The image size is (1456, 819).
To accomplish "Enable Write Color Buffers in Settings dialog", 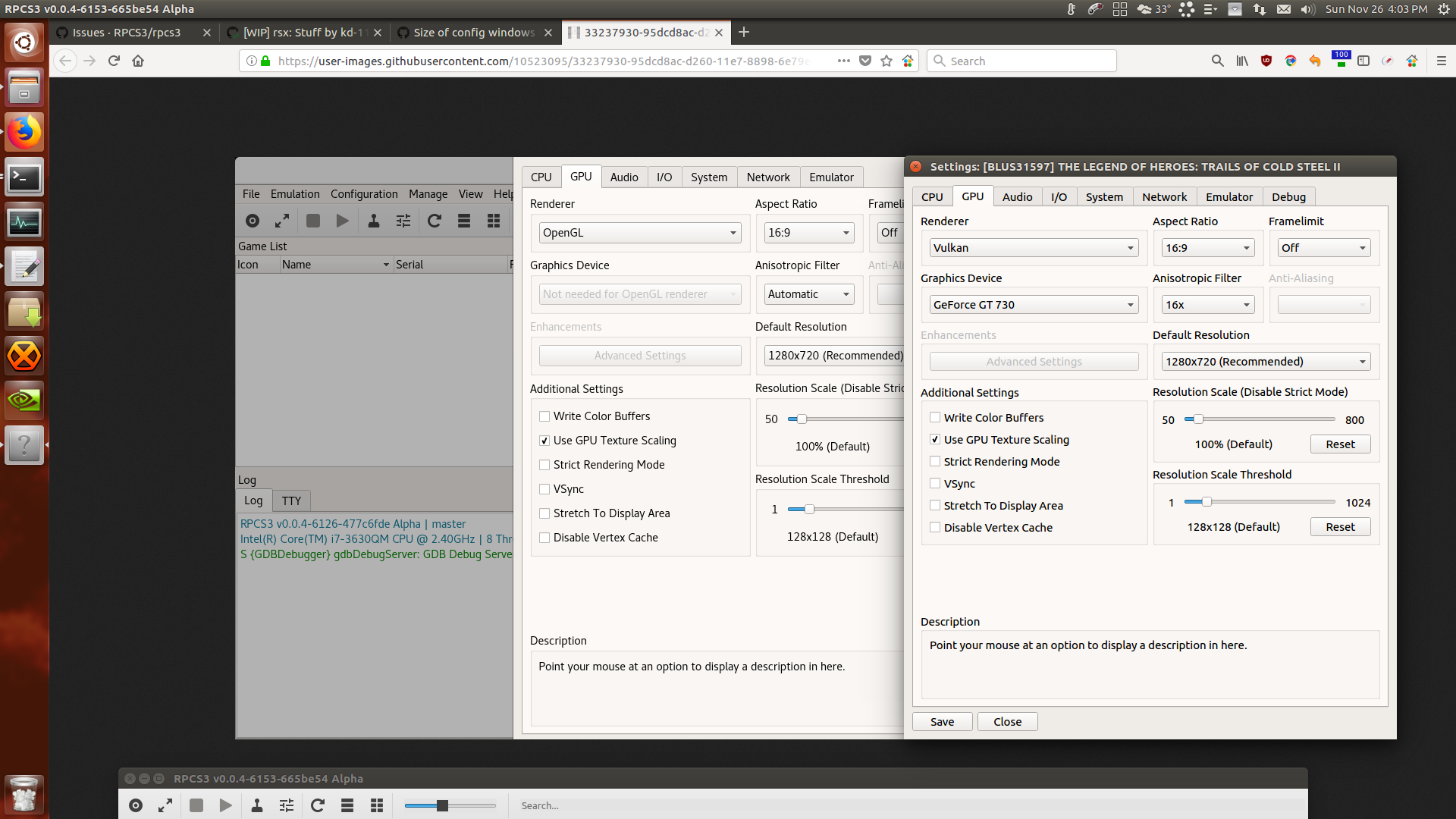I will [x=935, y=418].
